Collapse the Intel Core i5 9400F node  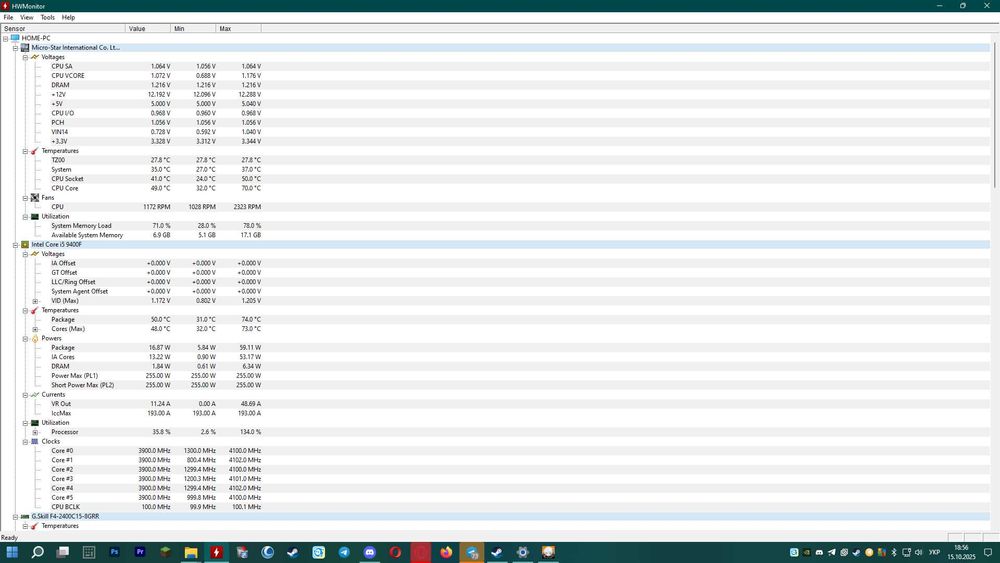15,245
